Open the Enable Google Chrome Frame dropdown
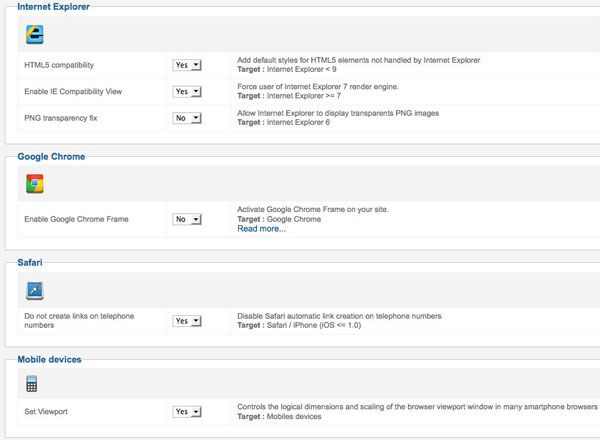The height and width of the screenshot is (440, 600). (x=187, y=219)
